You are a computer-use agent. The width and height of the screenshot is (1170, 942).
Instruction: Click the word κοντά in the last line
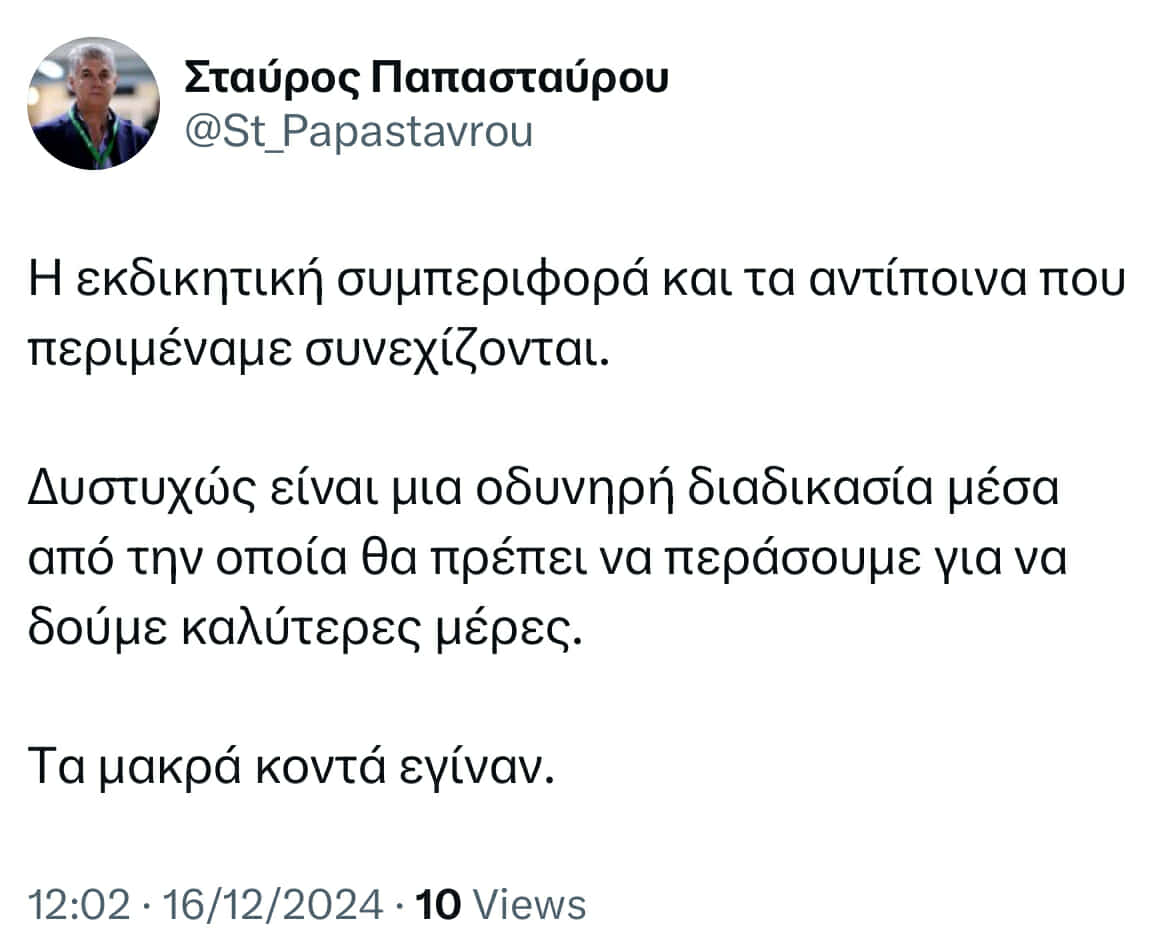click(321, 767)
